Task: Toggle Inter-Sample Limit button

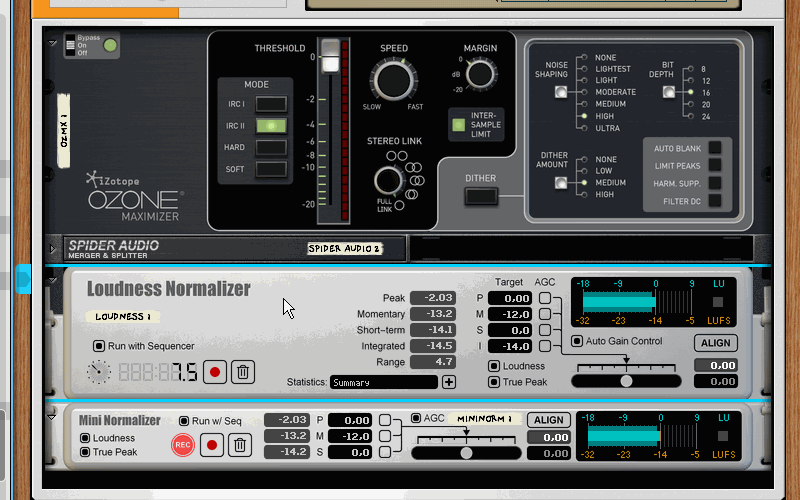Action: pyautogui.click(x=459, y=124)
